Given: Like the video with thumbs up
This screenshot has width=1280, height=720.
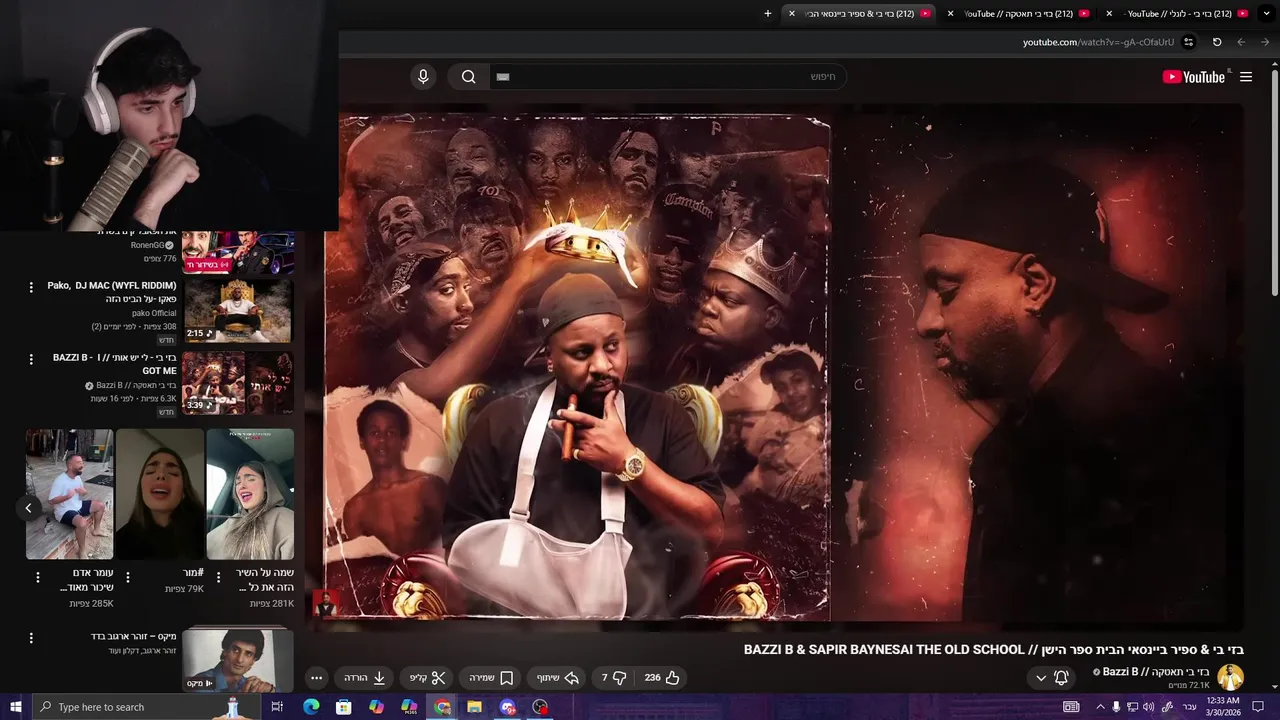Looking at the screenshot, I should point(662,678).
